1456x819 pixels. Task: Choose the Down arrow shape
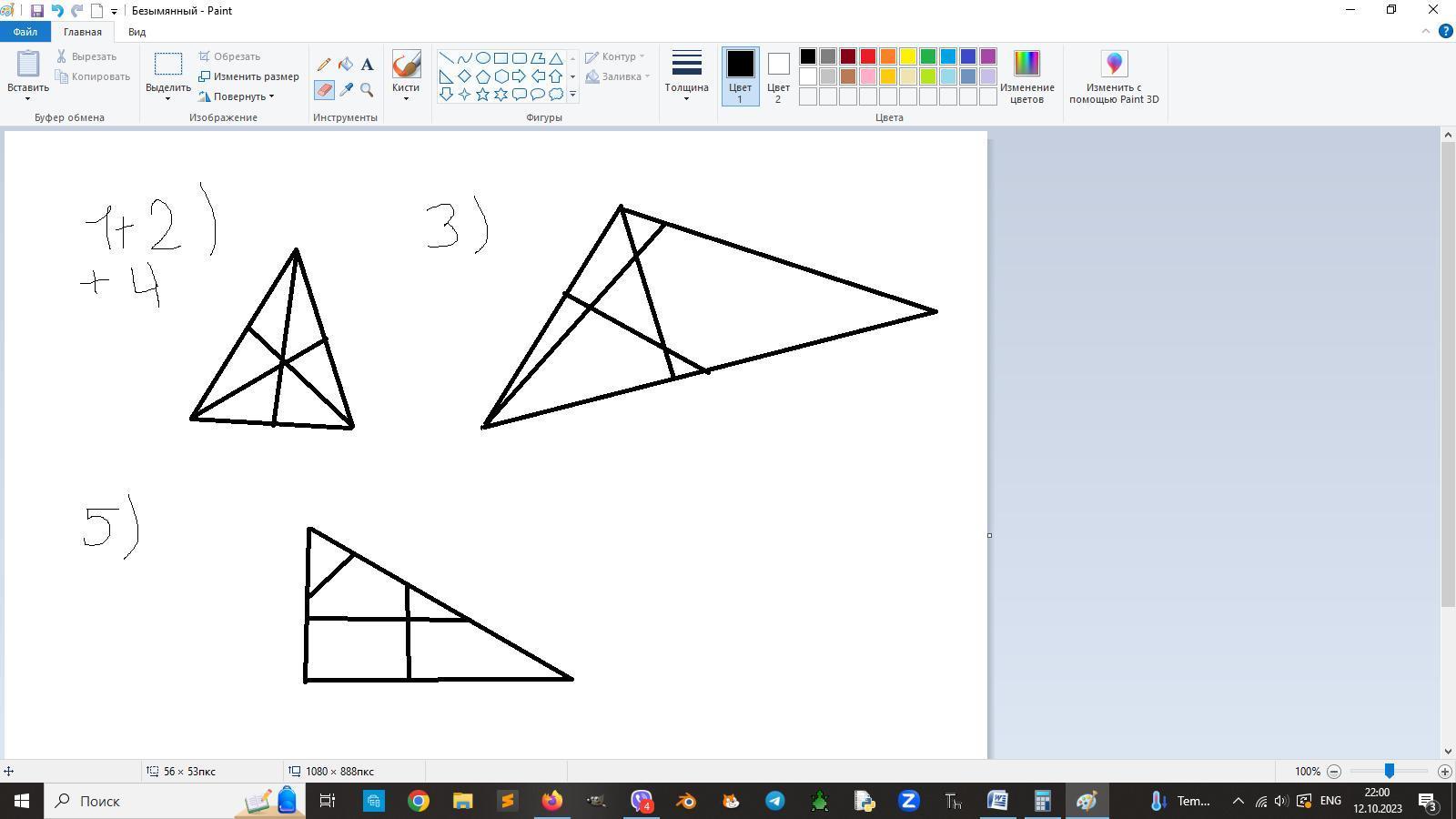tap(447, 94)
